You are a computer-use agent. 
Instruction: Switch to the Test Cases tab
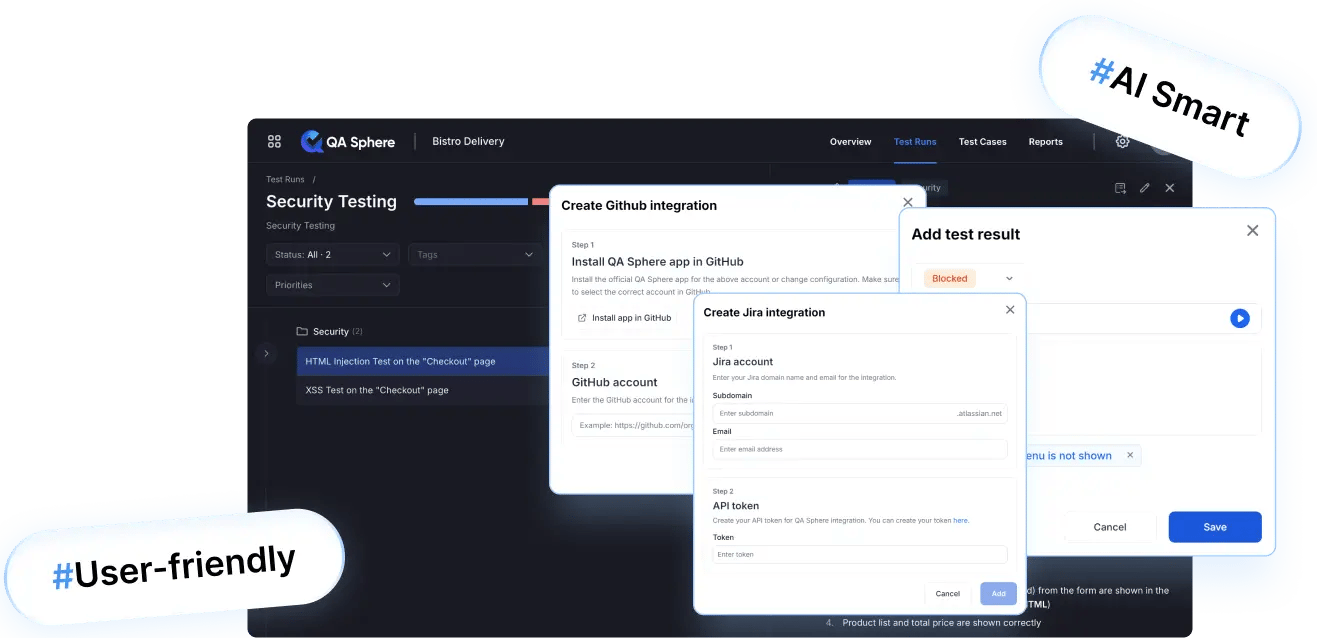(x=982, y=142)
